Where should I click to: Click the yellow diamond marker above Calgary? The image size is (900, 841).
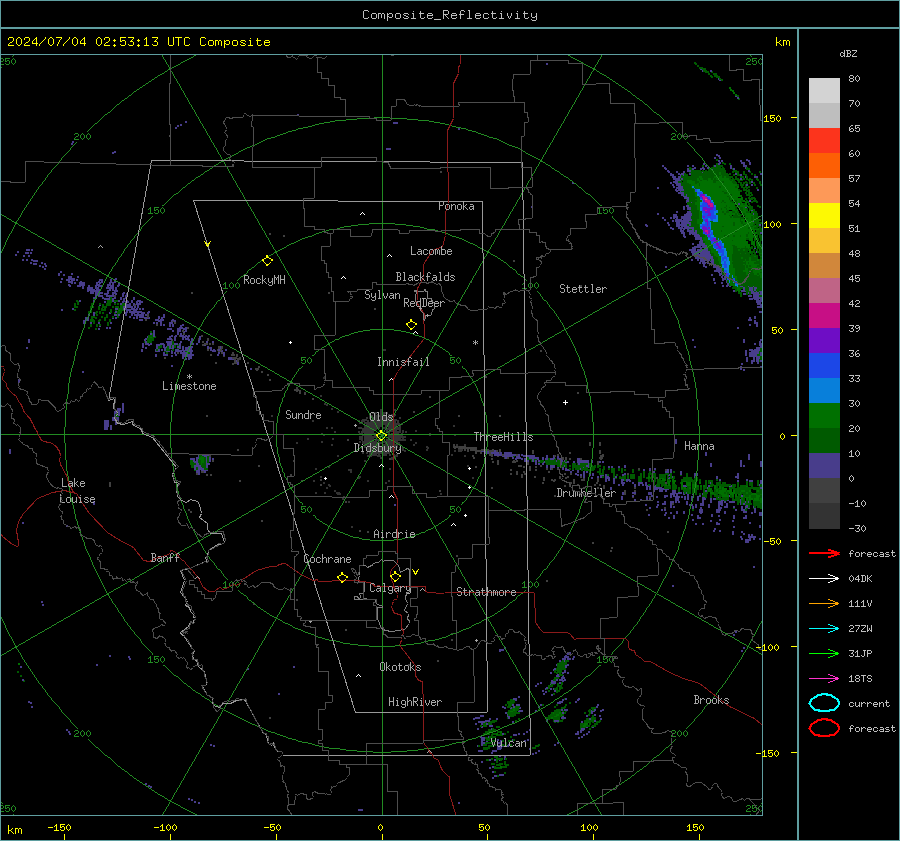point(395,576)
